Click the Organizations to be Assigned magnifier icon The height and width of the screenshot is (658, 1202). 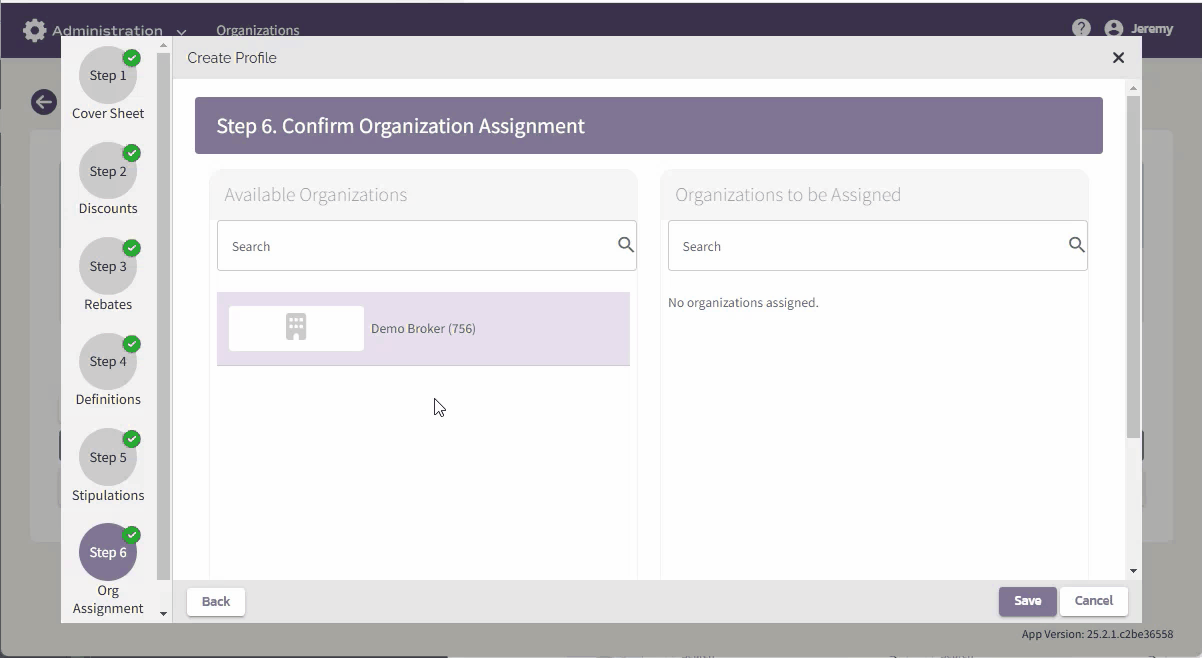coord(1077,245)
